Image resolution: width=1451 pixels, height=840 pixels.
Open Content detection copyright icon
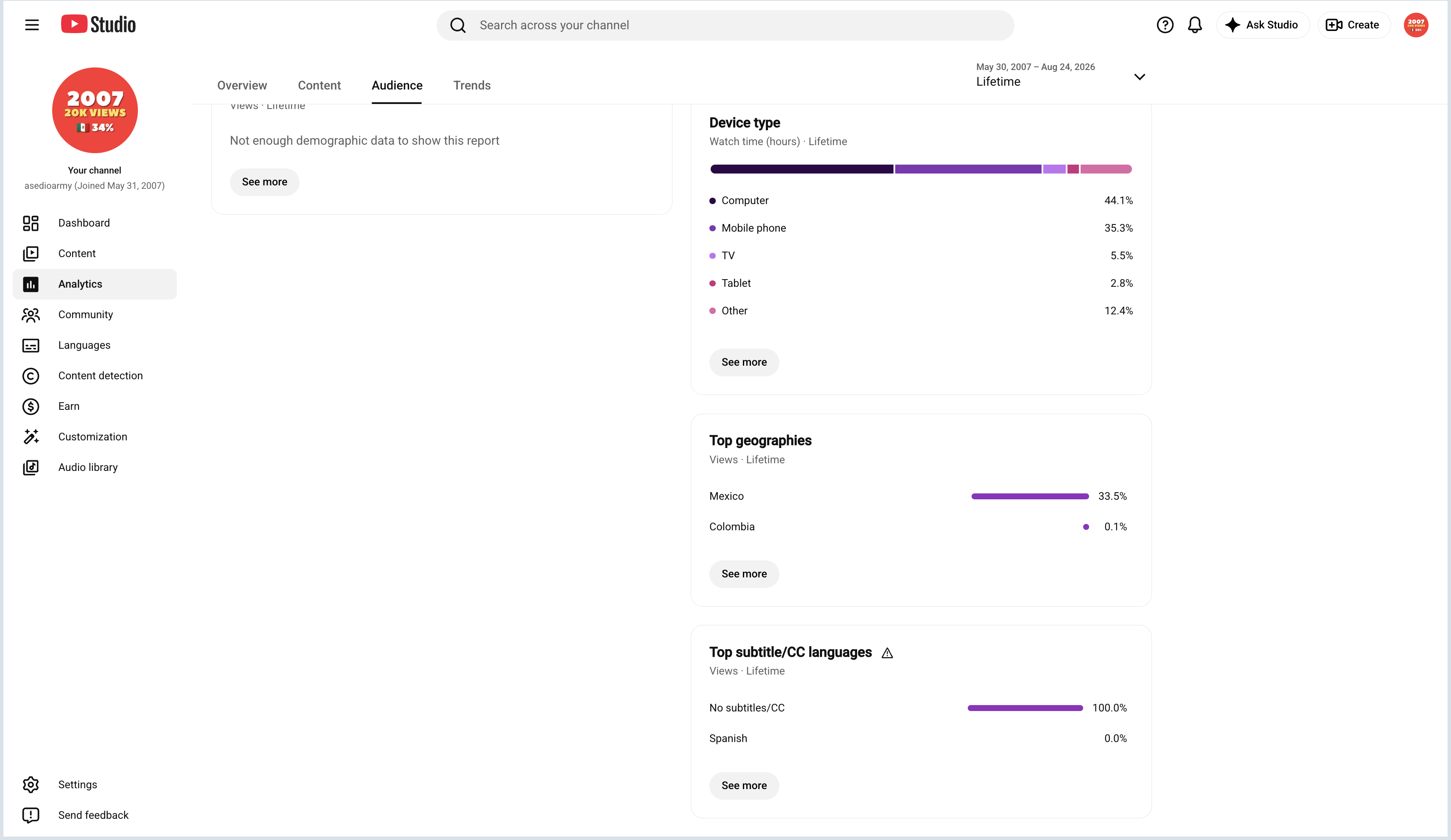(x=31, y=376)
